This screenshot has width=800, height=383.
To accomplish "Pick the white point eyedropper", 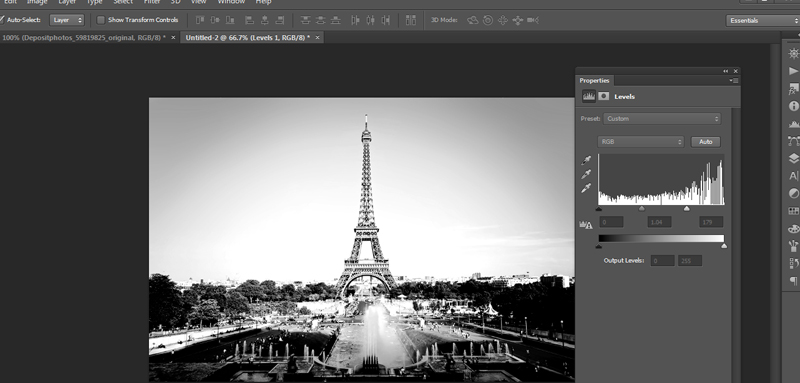I will [586, 188].
